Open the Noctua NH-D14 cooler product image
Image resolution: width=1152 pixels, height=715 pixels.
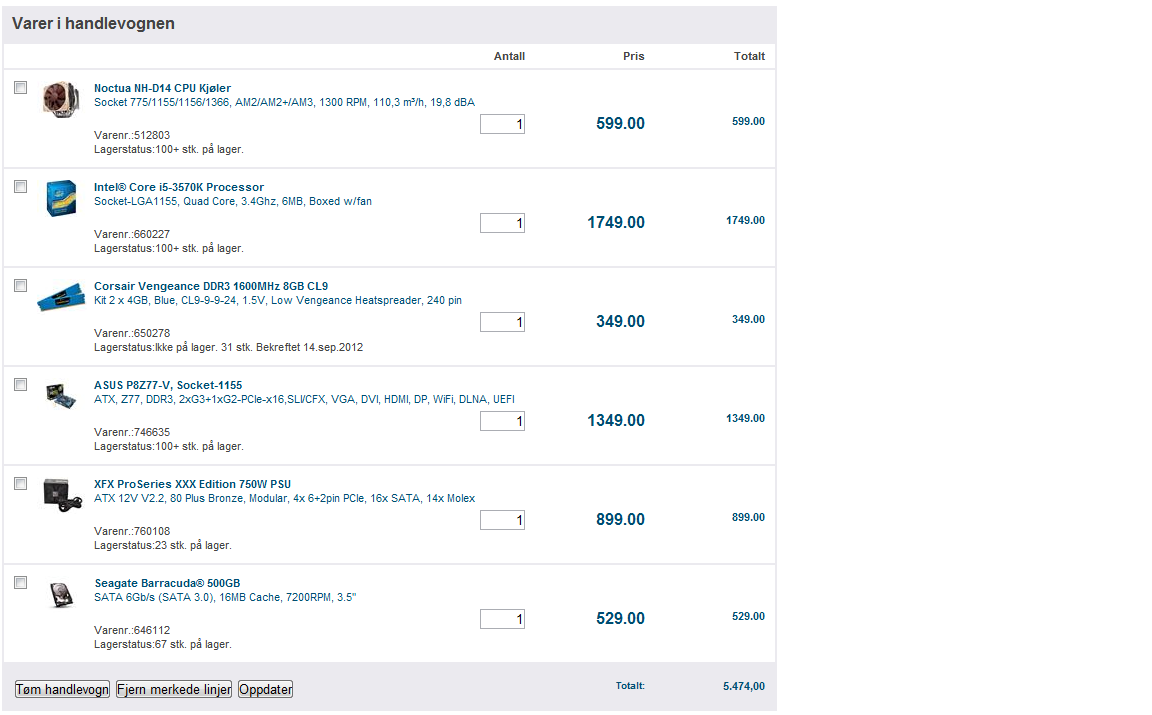61,99
